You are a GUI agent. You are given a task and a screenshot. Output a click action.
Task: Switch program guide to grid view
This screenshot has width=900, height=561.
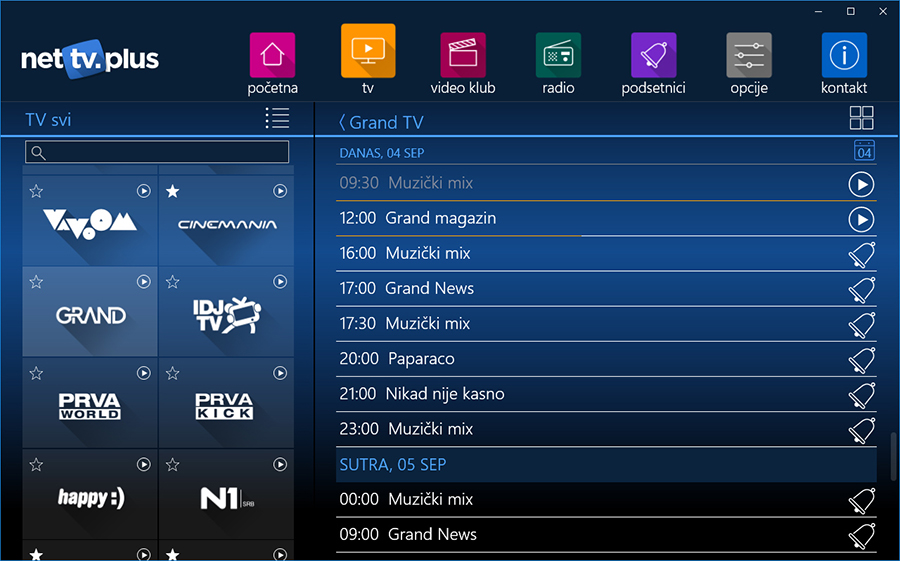tap(862, 118)
